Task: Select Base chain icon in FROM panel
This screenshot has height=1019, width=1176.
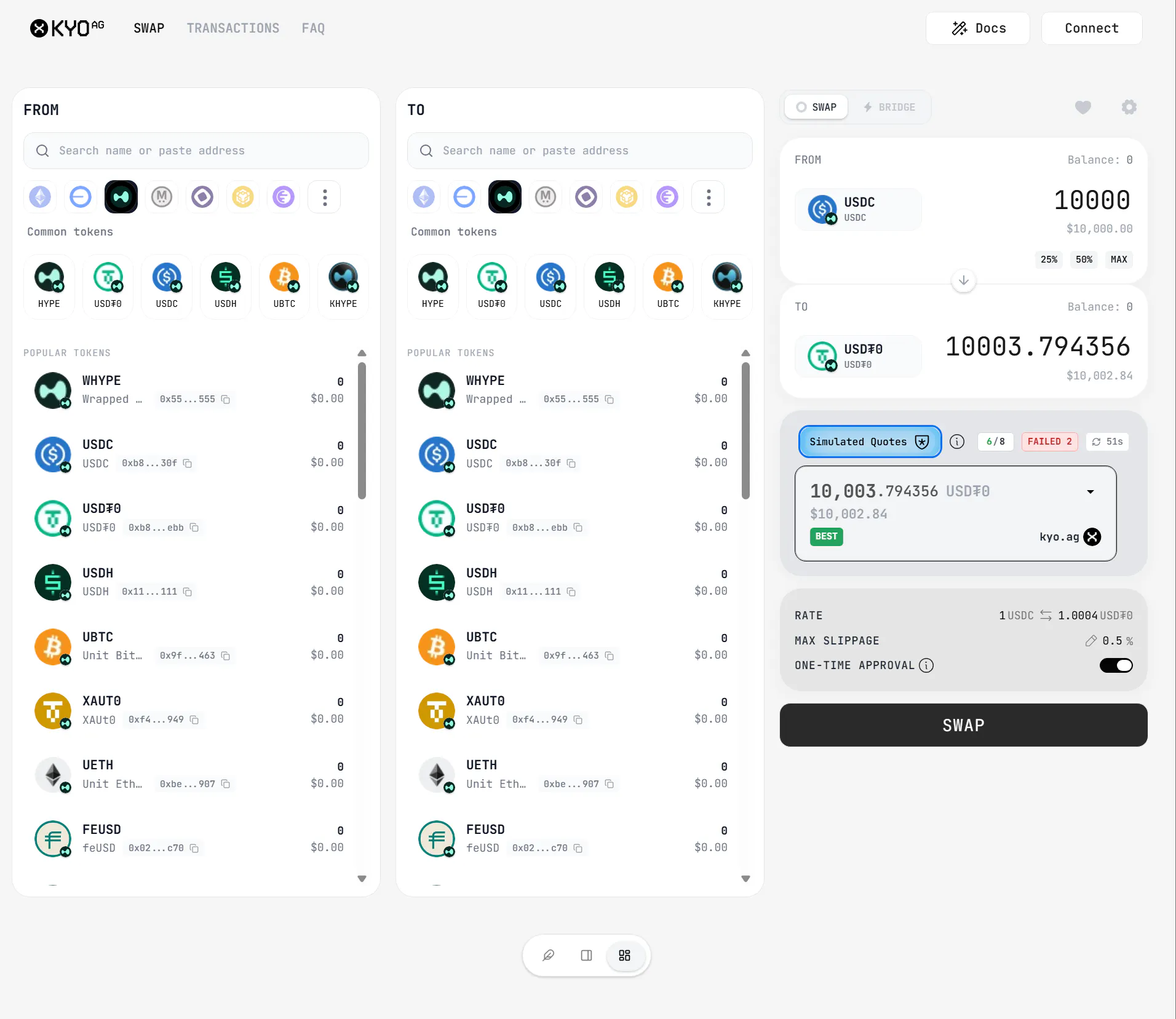Action: 81,197
